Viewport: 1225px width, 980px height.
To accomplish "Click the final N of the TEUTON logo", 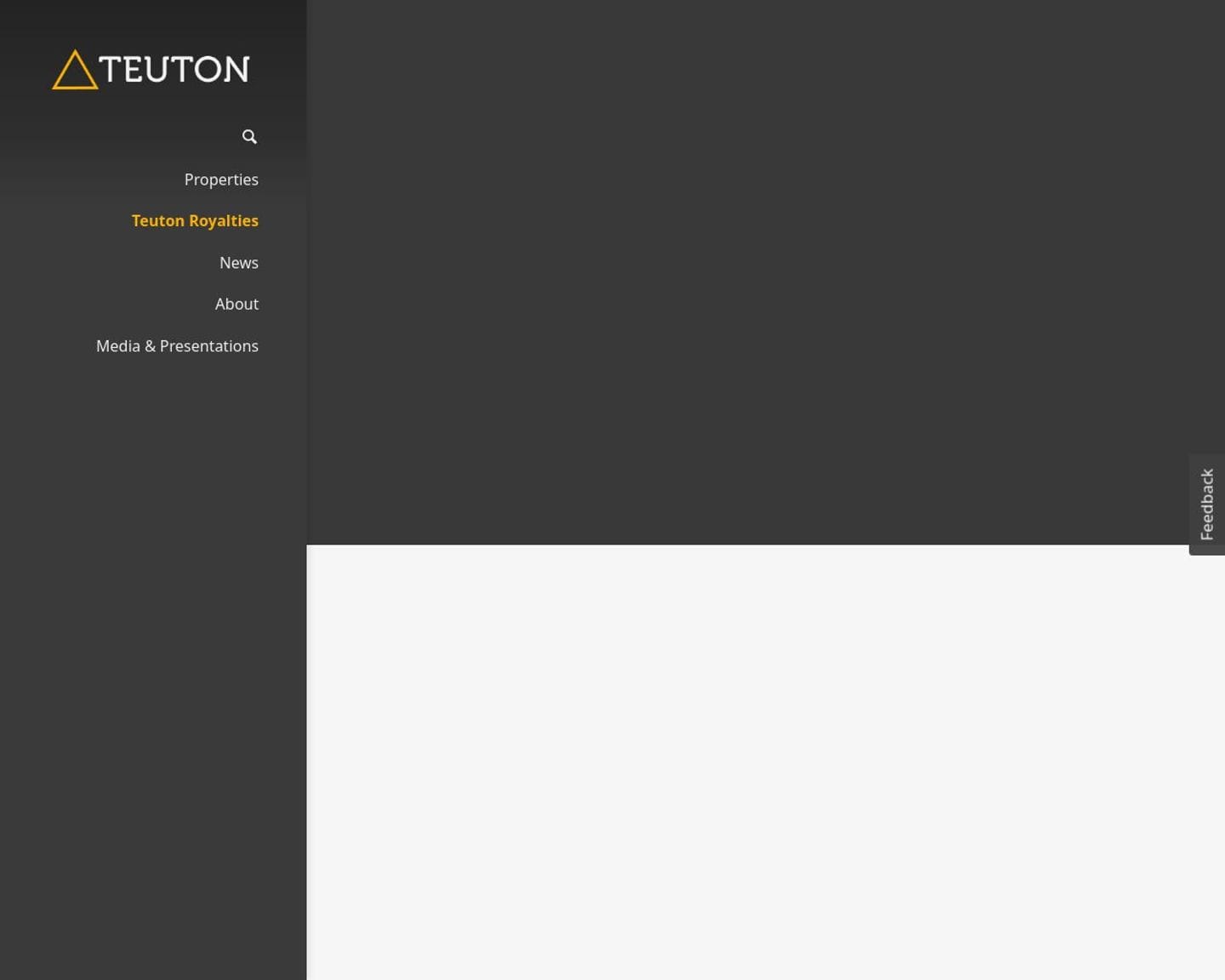I will (237, 70).
